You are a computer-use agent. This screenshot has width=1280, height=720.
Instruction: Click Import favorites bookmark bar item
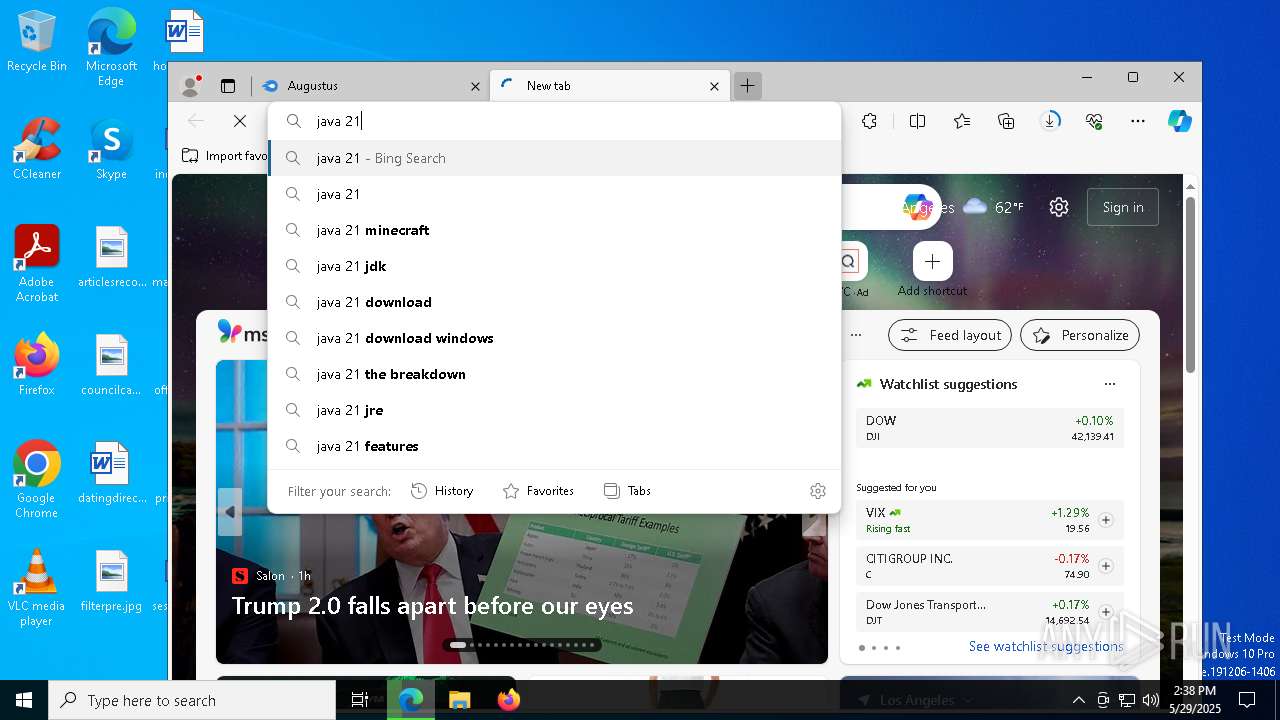tap(225, 156)
